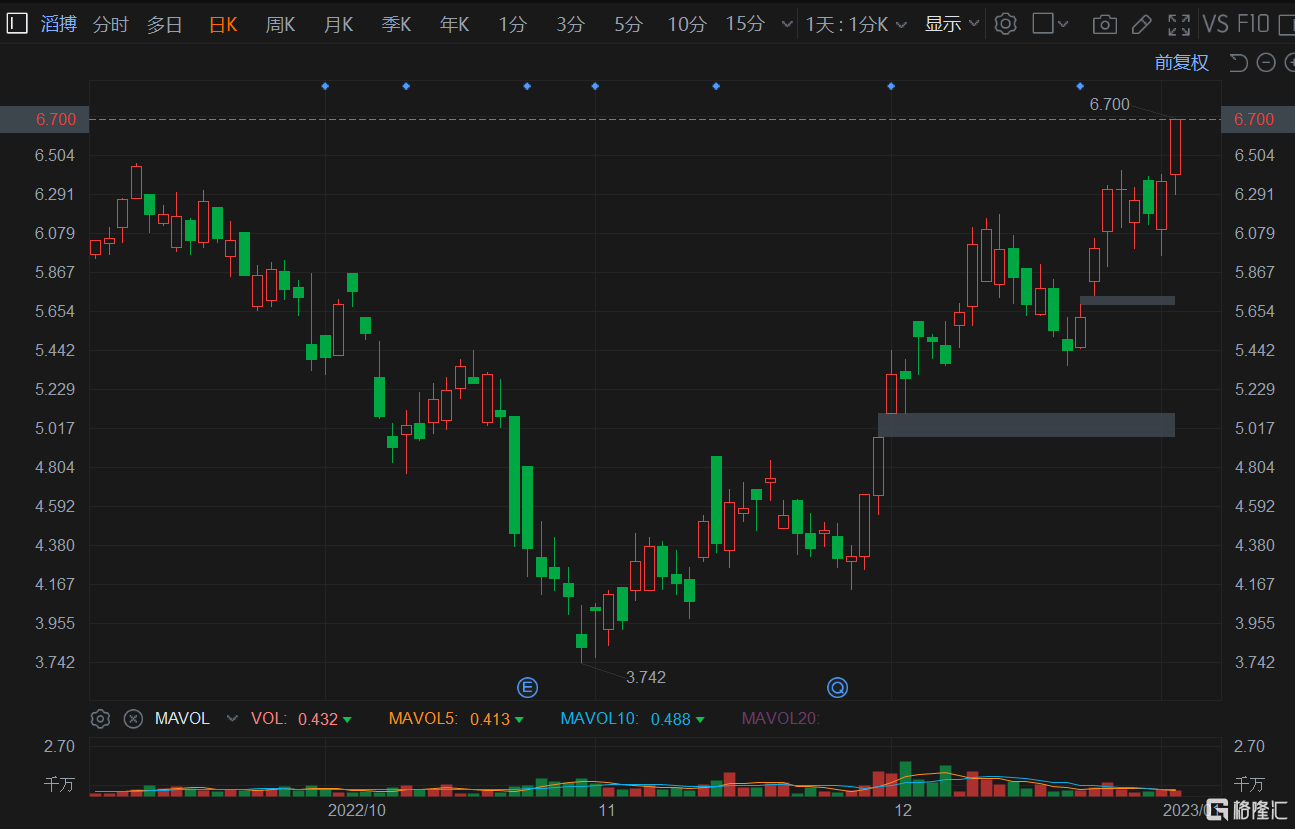Click the MAVOL20: legend label
Viewport: 1295px width, 829px height.
pyautogui.click(x=780, y=719)
